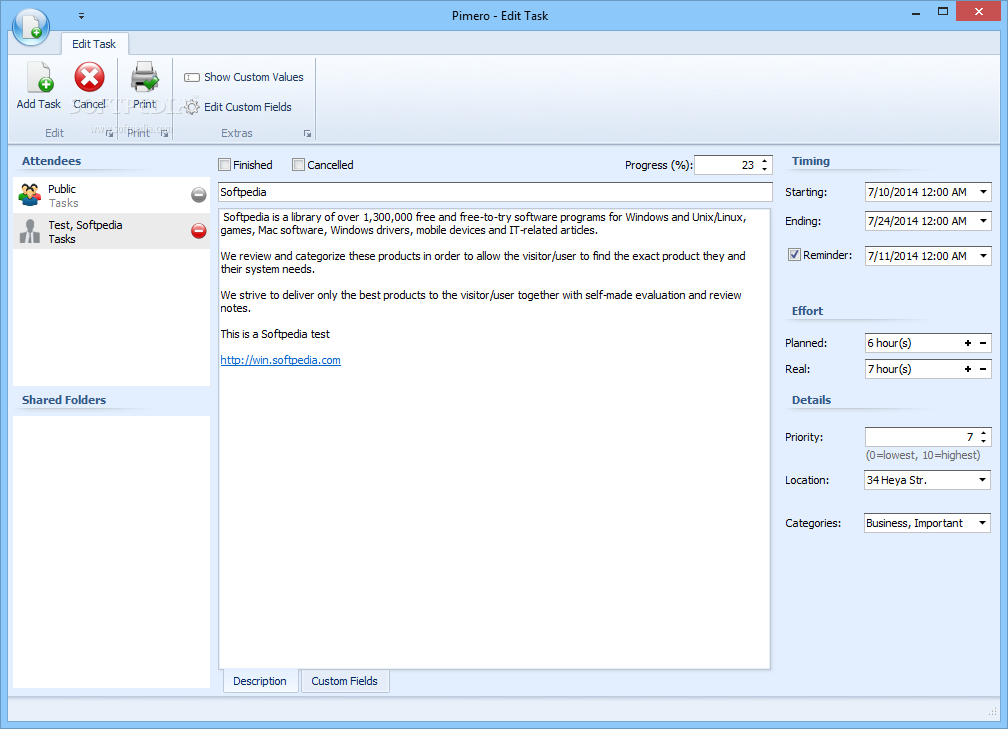Screen dimensions: 1008x729
Task: Click the Real hours field
Action: [913, 369]
